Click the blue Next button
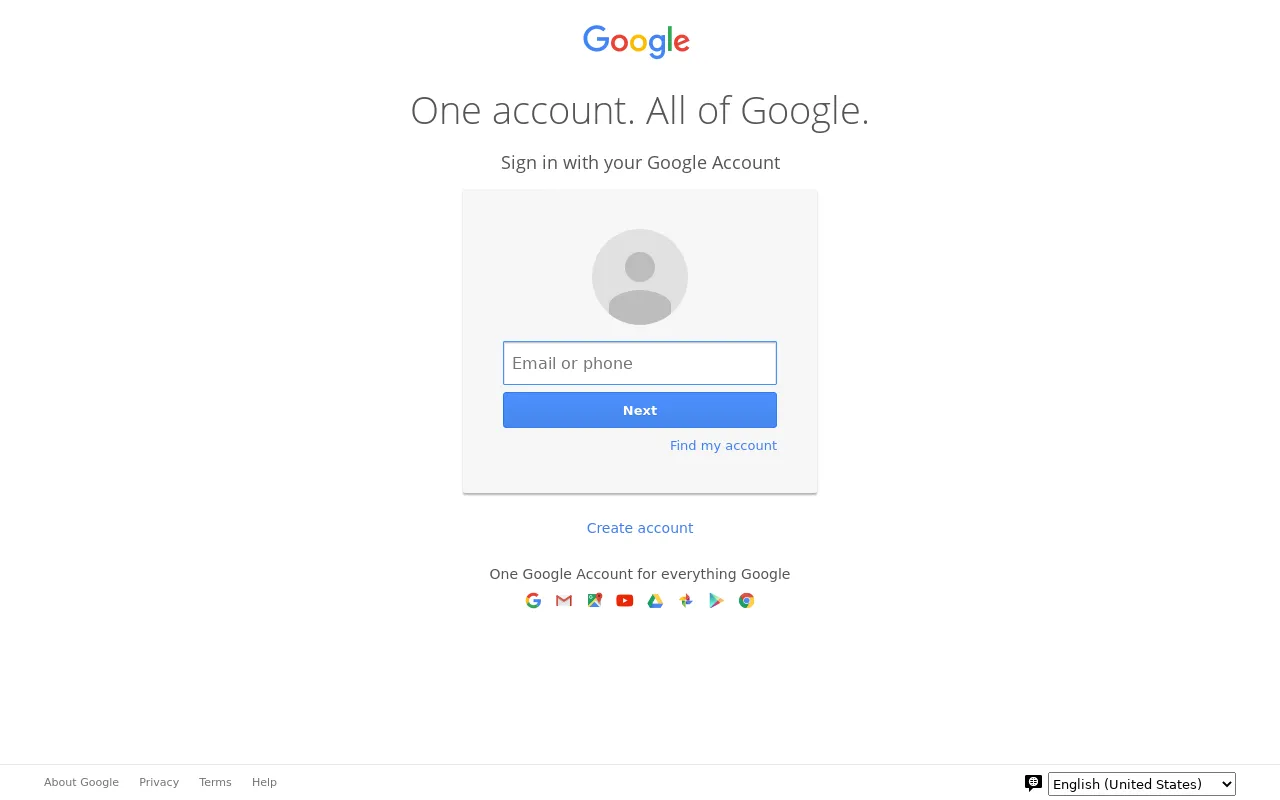This screenshot has height=800, width=1280. point(640,410)
